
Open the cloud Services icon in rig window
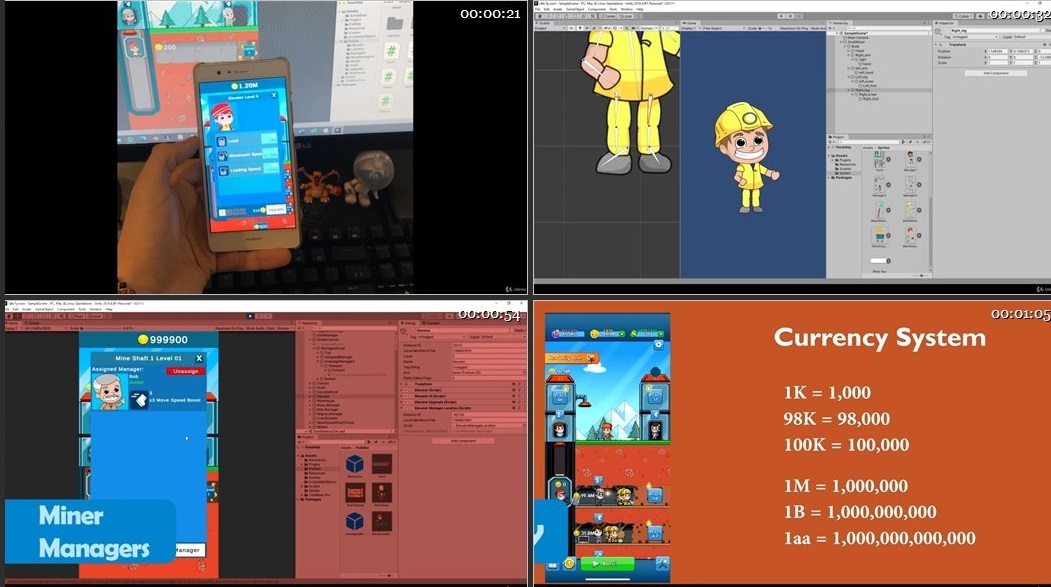pos(983,15)
